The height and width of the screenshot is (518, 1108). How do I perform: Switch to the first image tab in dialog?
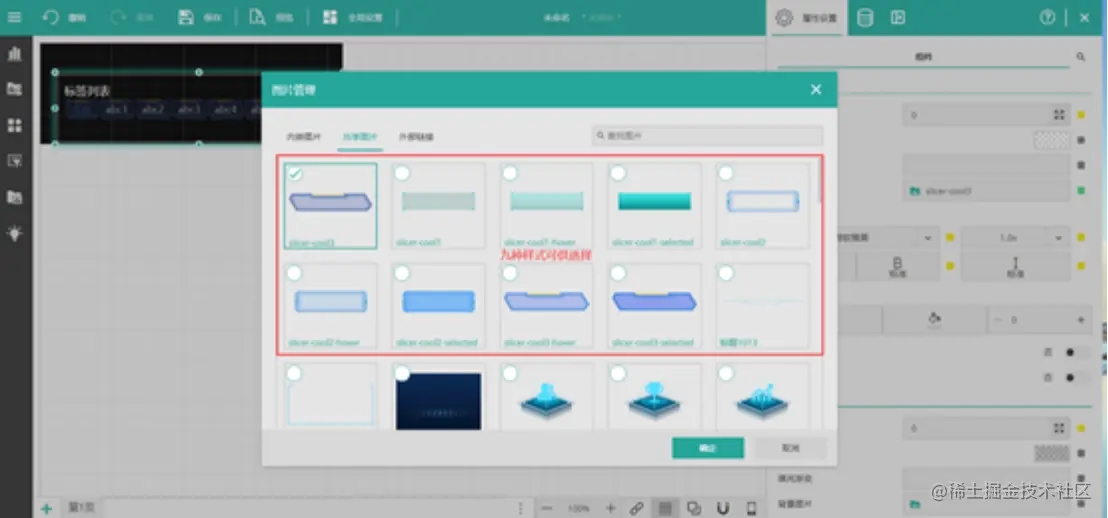click(303, 137)
